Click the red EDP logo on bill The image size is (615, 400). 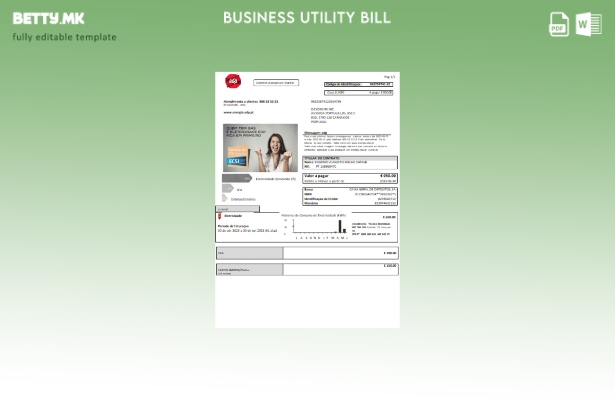click(233, 82)
